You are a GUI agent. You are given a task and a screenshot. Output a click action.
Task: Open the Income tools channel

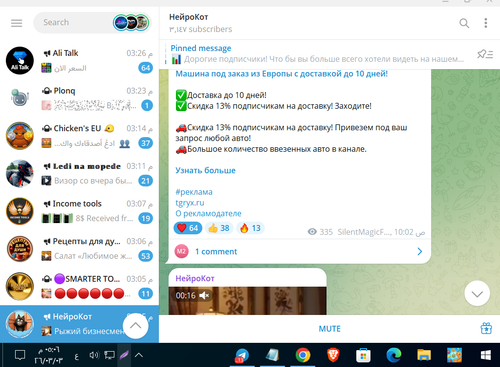79,211
